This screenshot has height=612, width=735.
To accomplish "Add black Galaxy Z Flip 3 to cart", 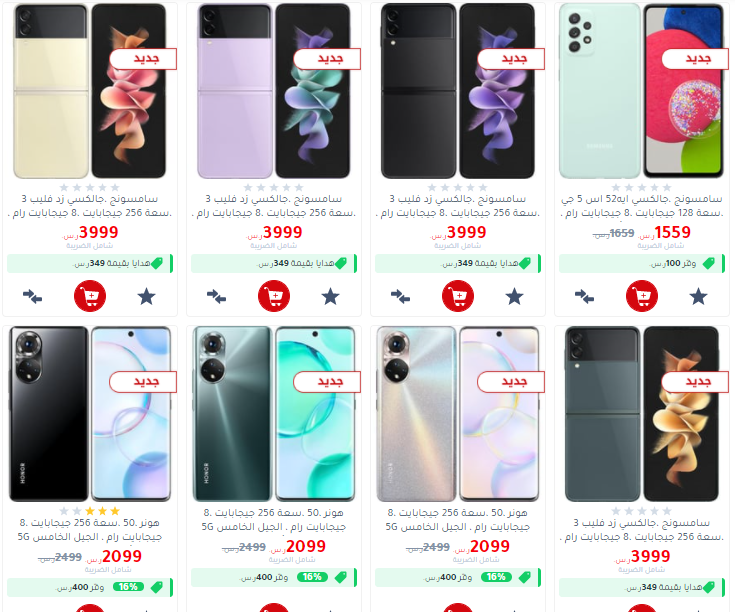I will (x=458, y=296).
